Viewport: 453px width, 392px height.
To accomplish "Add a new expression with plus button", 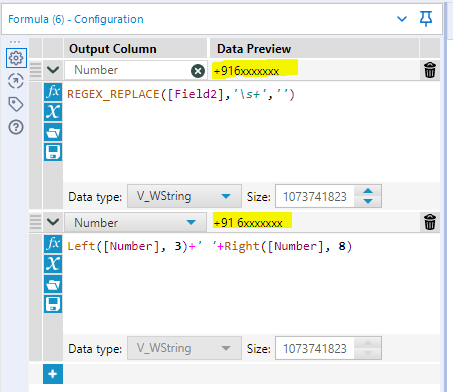I will 53,374.
